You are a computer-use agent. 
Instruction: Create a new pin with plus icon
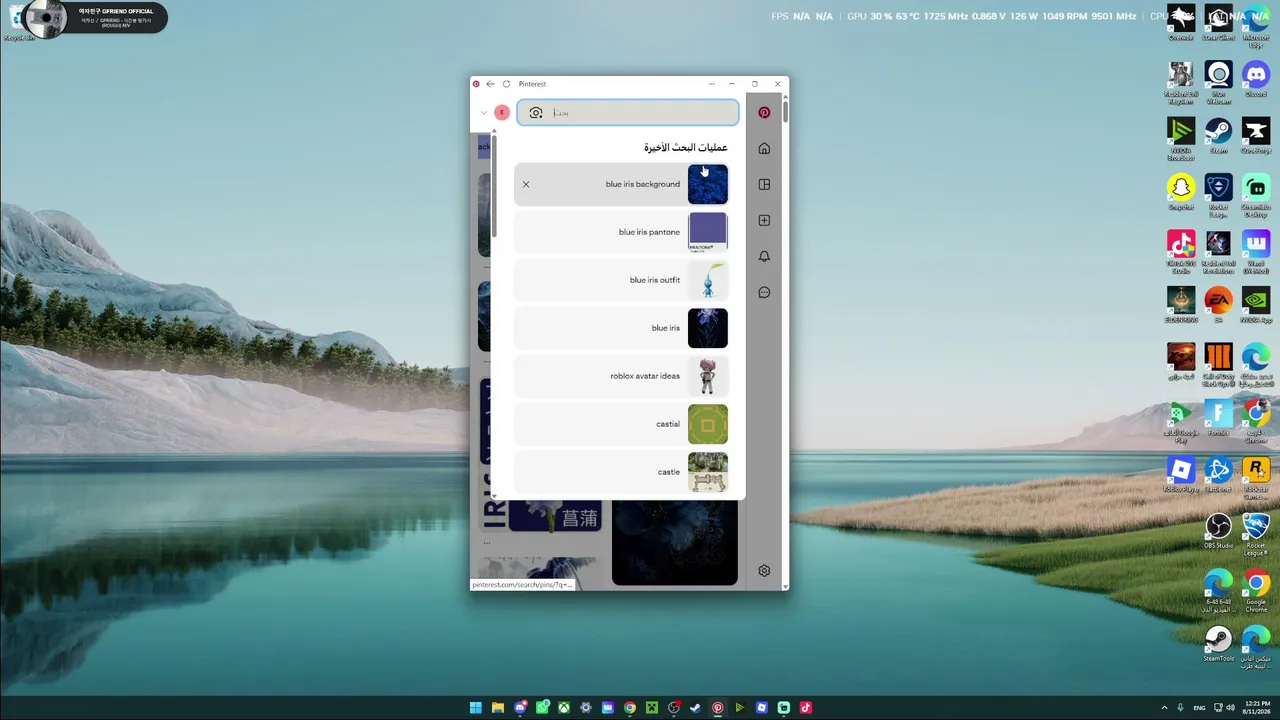764,221
